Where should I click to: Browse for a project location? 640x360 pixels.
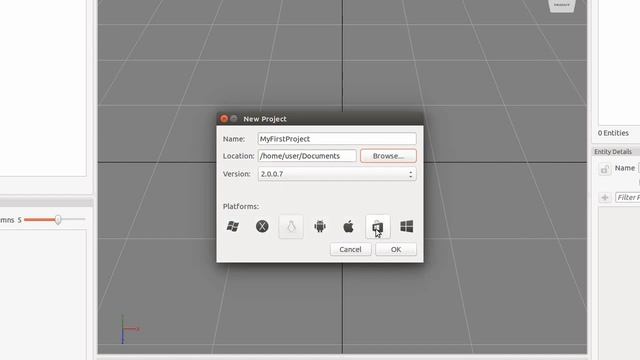(388, 156)
